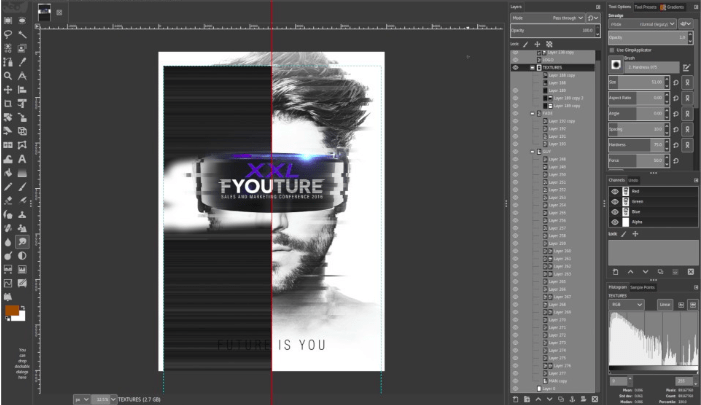This screenshot has width=701, height=405.
Task: Select the Free Select lasso tool
Action: 8,34
